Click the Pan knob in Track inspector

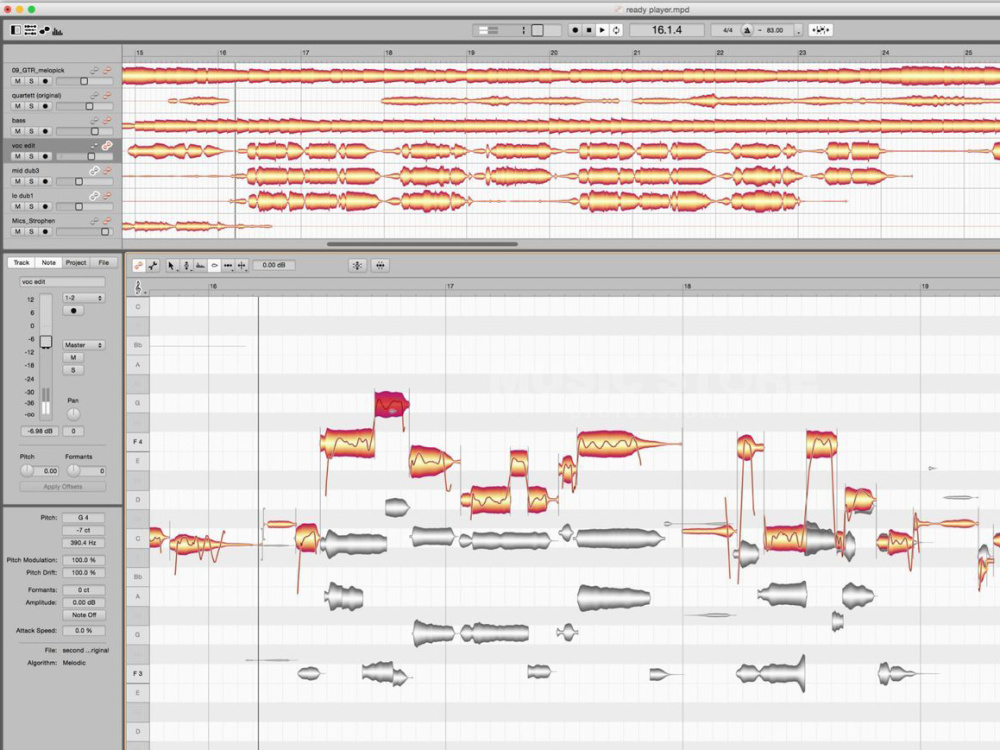tap(73, 415)
